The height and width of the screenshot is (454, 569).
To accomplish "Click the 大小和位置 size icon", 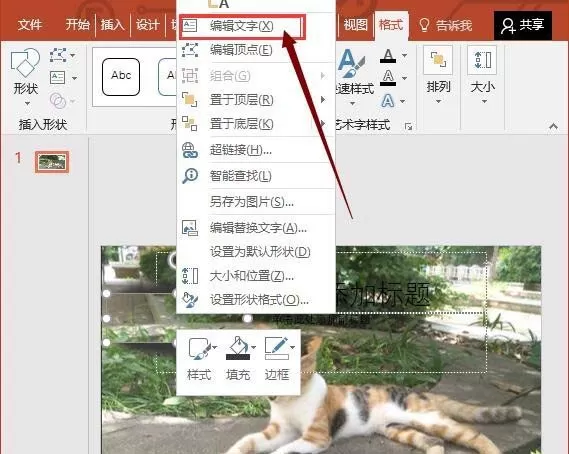I will (x=190, y=276).
